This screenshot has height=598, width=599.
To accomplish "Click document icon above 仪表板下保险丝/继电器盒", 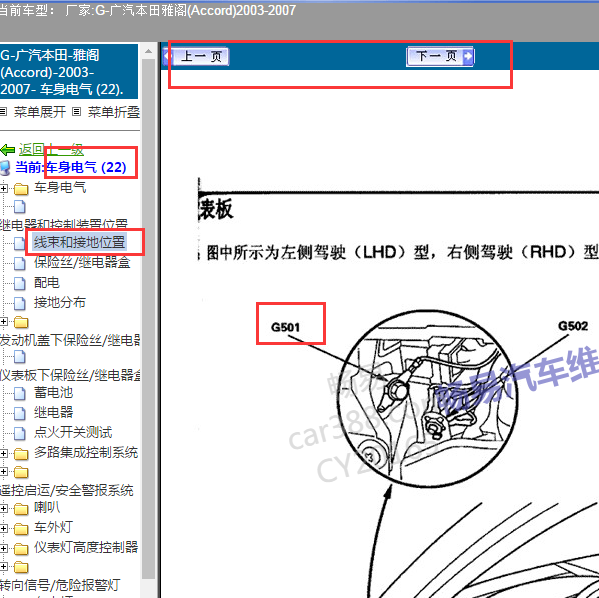I will (19, 357).
